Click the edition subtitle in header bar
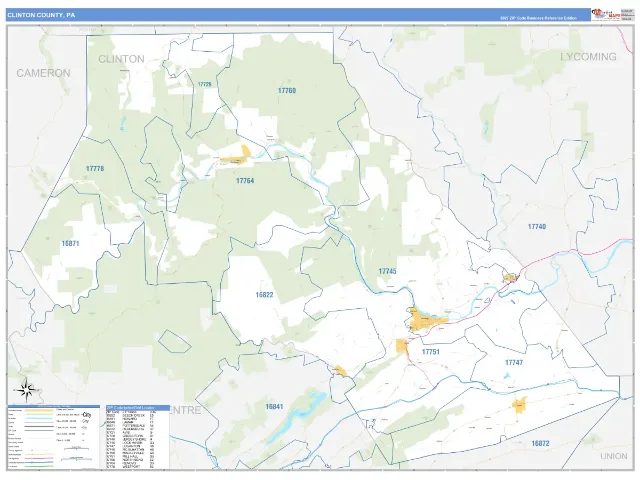 click(x=538, y=18)
